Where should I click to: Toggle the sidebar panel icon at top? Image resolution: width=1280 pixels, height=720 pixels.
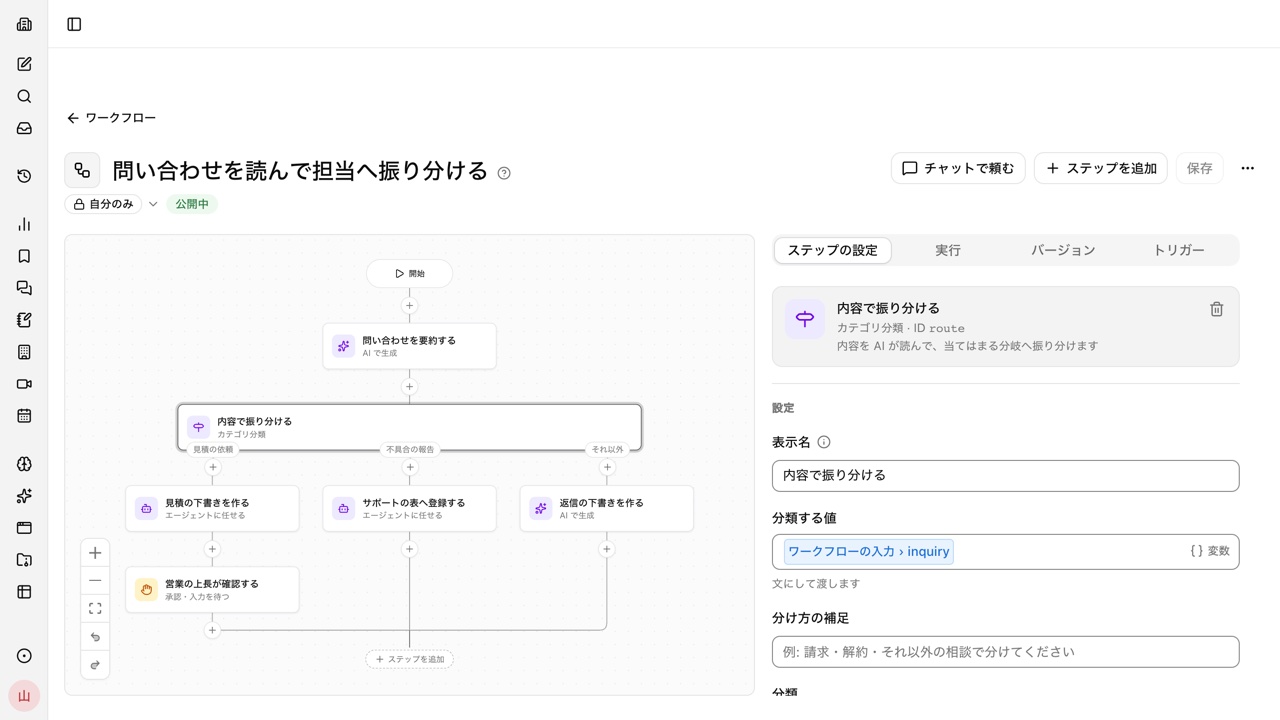[x=74, y=24]
